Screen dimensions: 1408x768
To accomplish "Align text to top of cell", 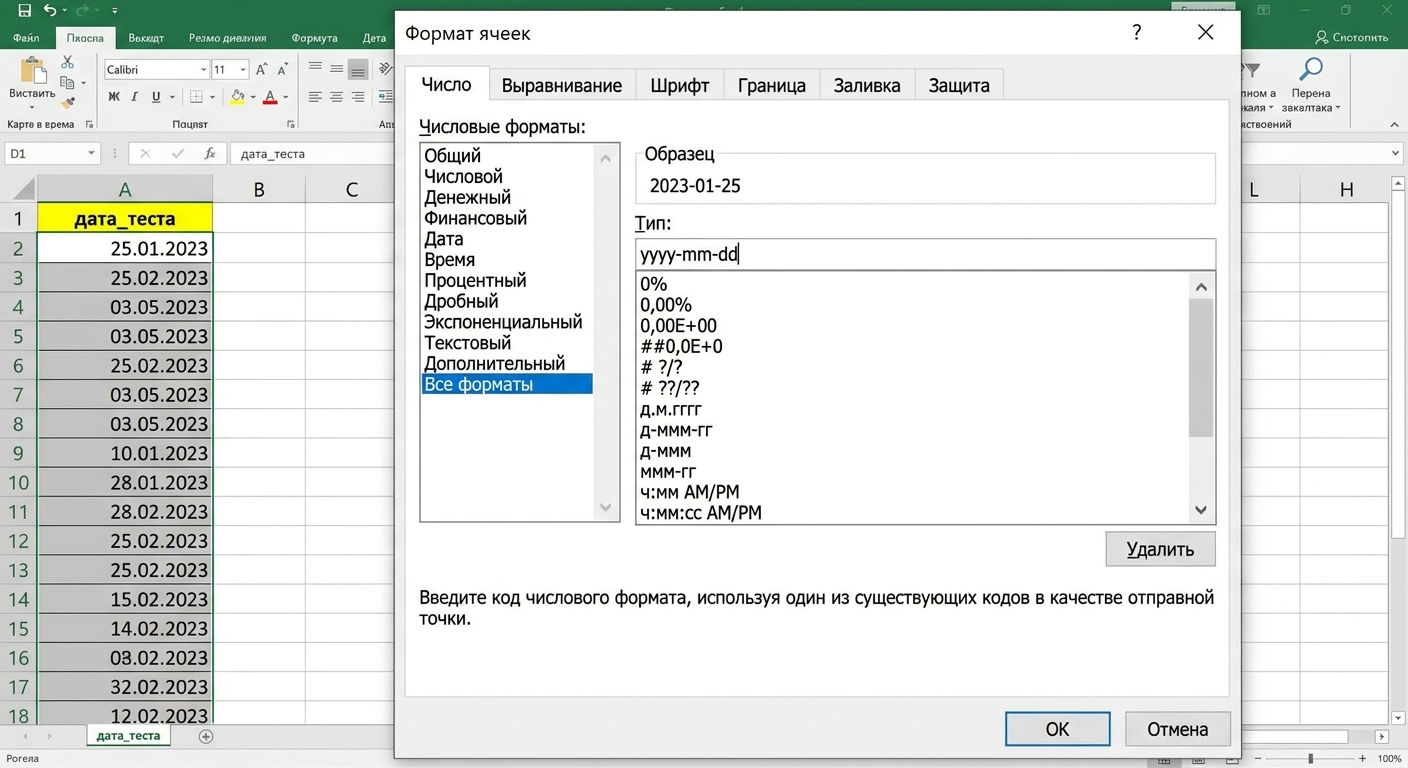I will 315,68.
